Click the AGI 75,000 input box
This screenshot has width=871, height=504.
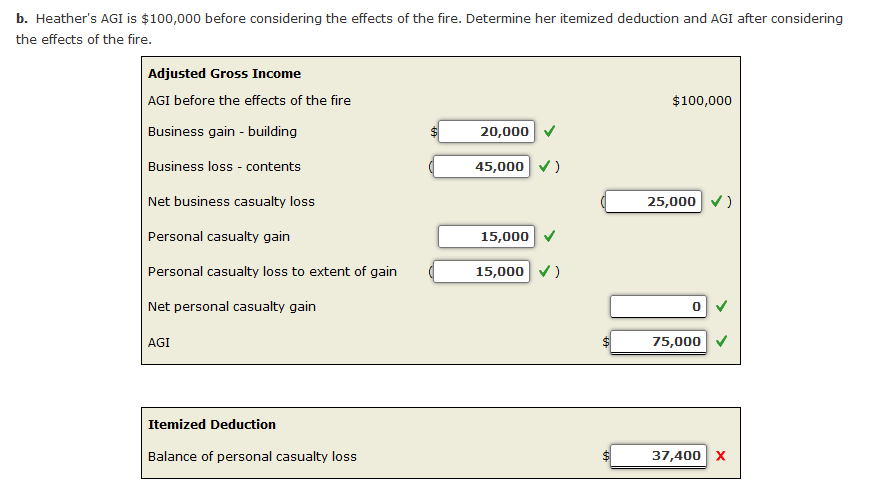click(658, 342)
